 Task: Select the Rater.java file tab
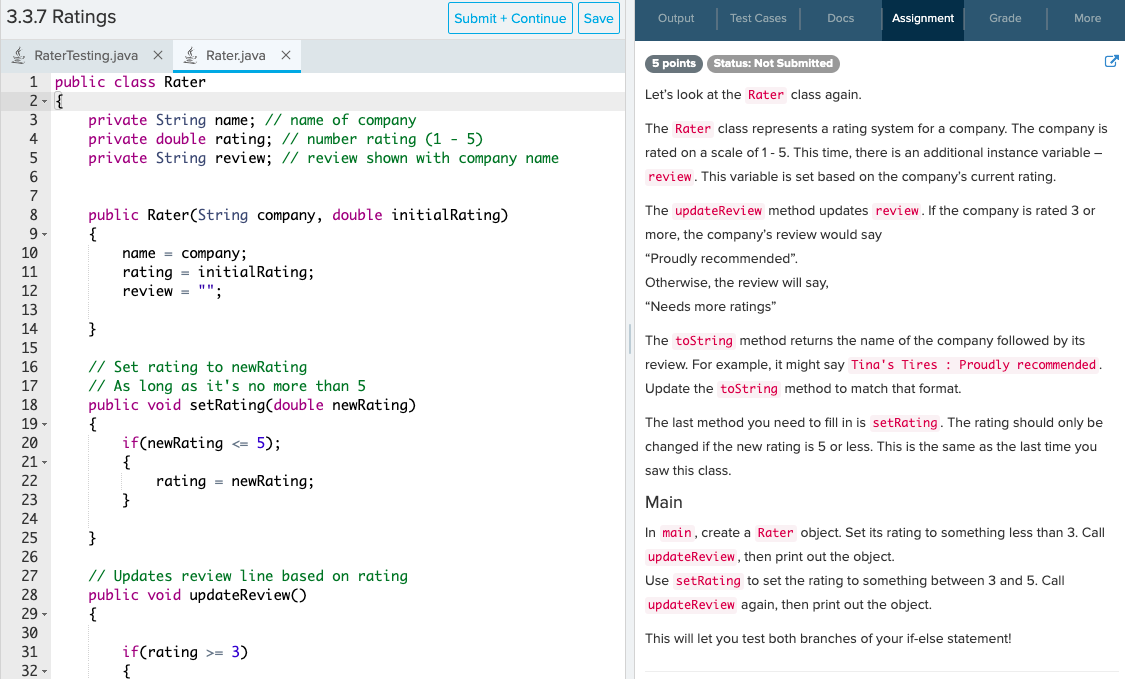(x=236, y=55)
